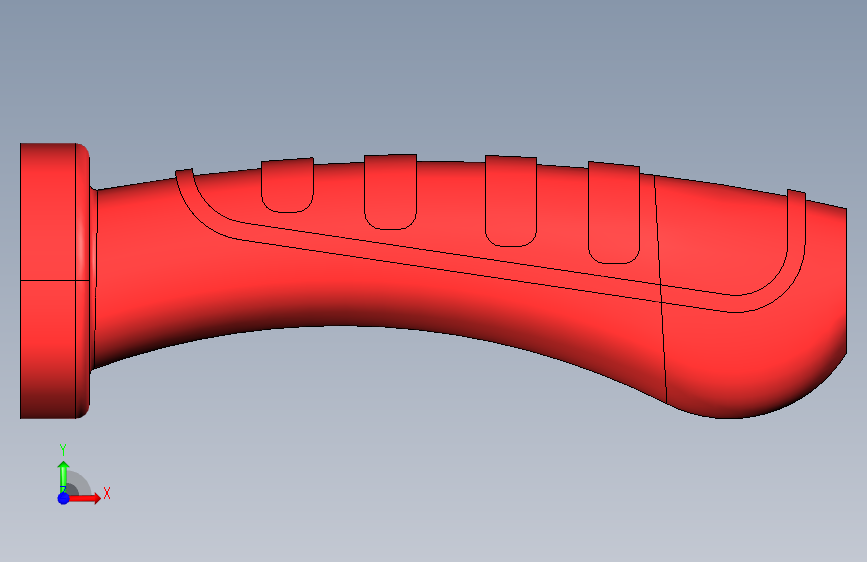Click the green Y-axis arrow of the triad
This screenshot has width=867, height=562.
coord(64,476)
